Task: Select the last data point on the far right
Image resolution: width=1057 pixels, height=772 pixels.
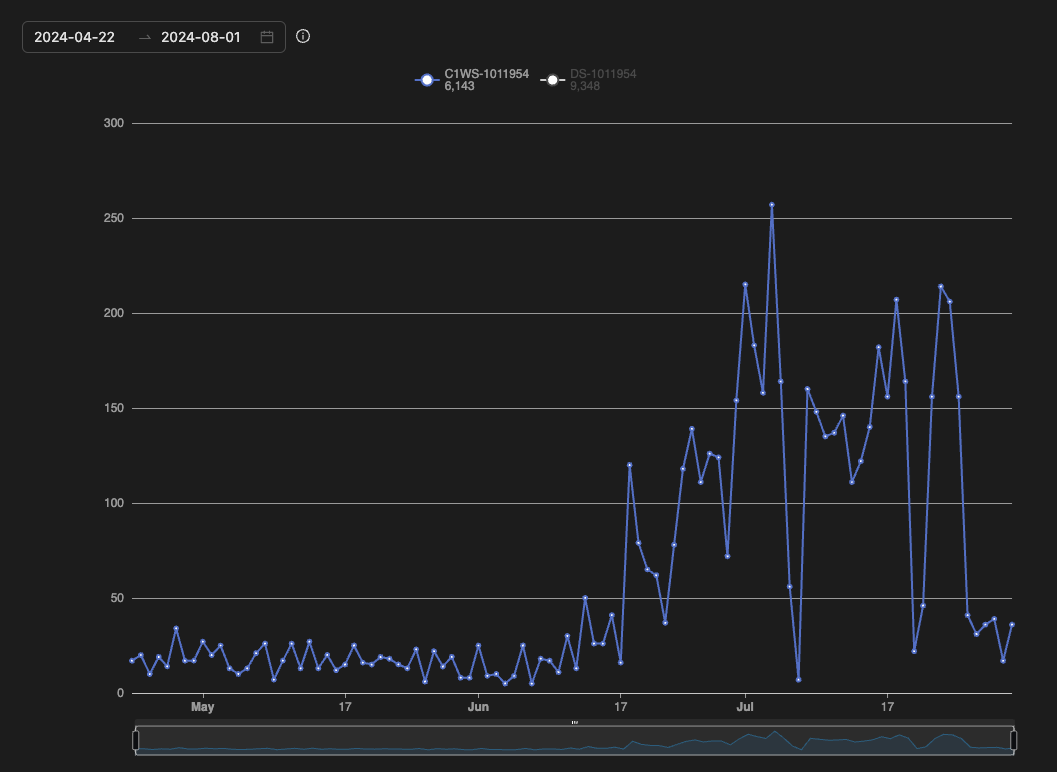Action: pos(1012,624)
